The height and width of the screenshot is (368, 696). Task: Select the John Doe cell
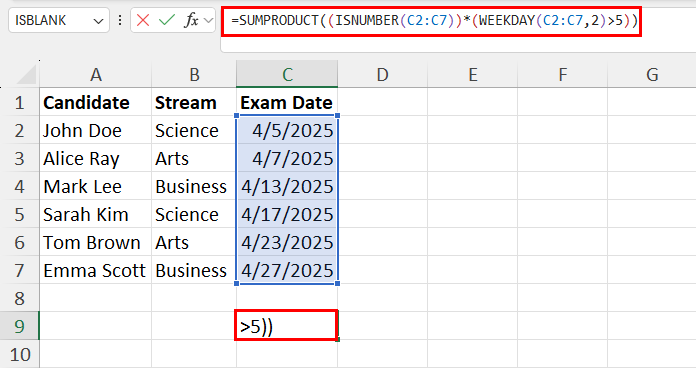point(95,131)
